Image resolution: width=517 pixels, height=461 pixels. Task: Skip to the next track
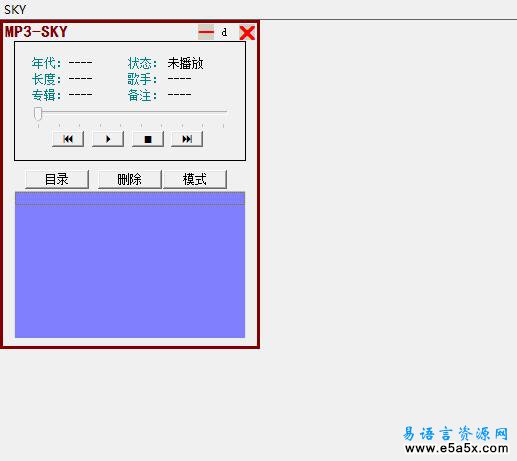tap(187, 139)
